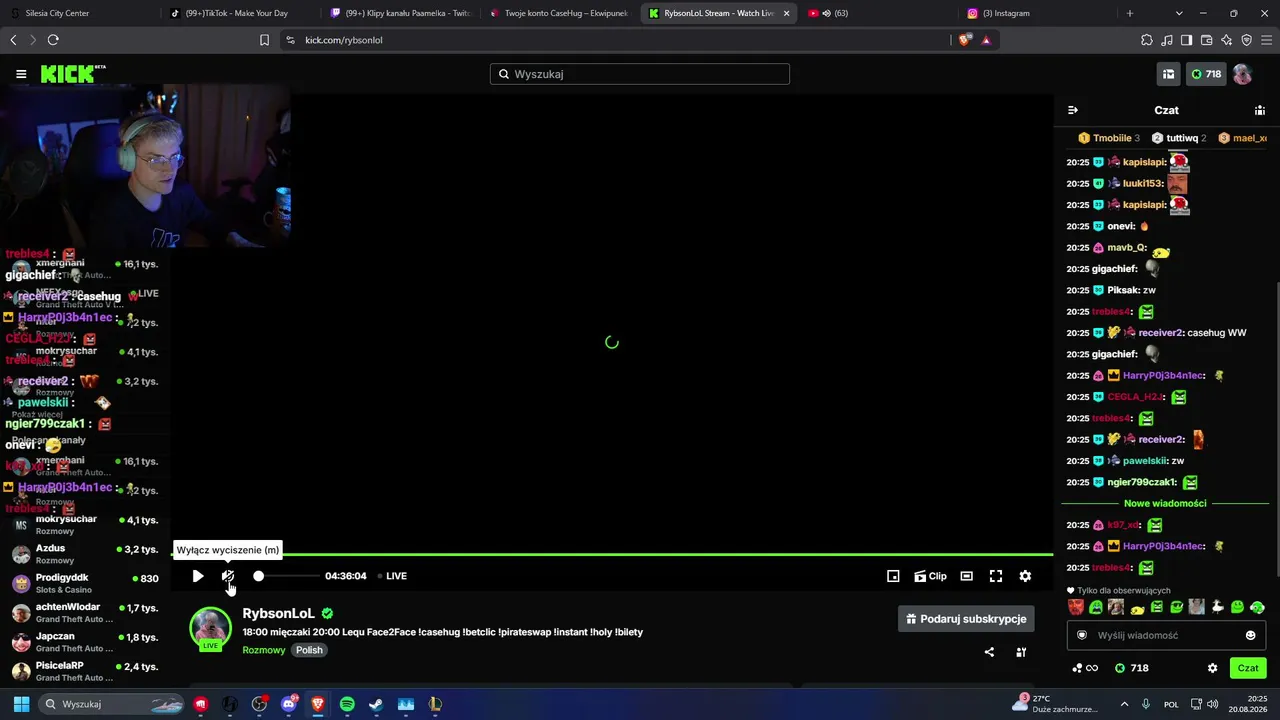Click the 718 Kick balance below chat
The image size is (1280, 720).
(x=1132, y=668)
